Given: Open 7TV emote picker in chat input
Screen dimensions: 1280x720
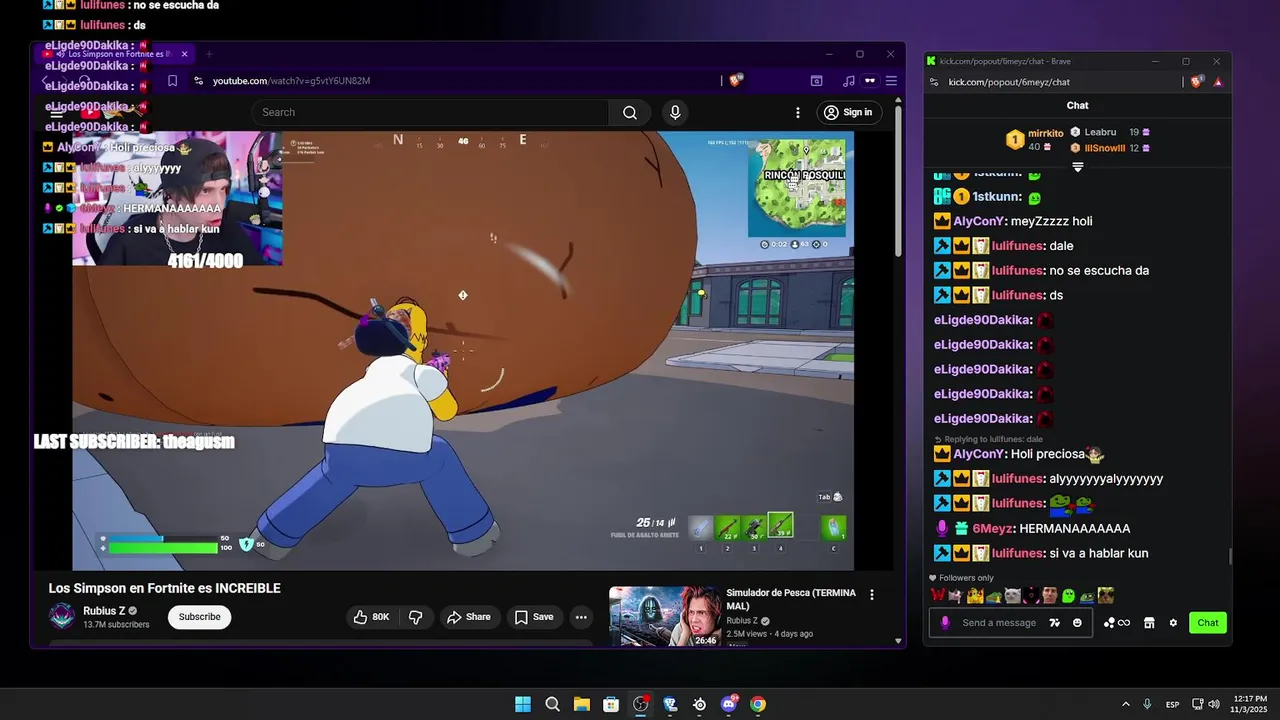Looking at the screenshot, I should [1054, 623].
